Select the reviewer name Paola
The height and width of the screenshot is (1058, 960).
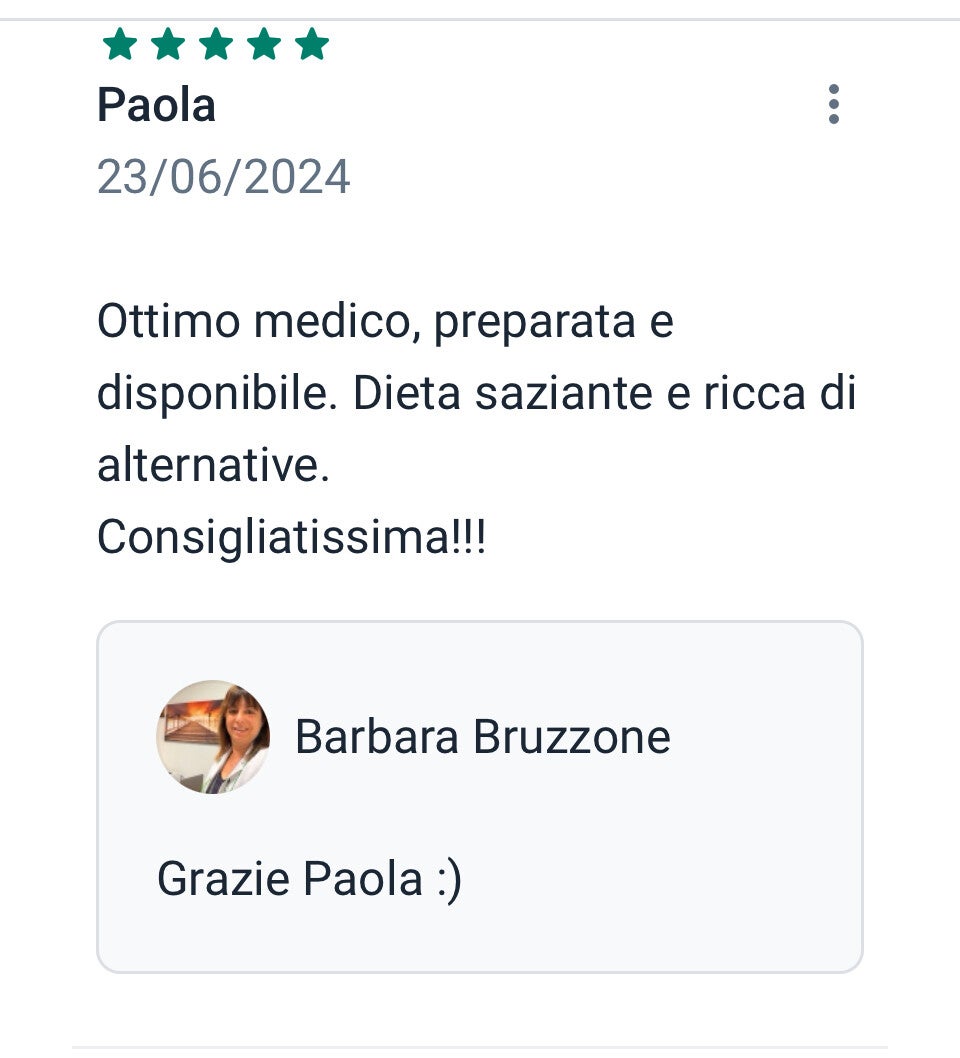[156, 105]
